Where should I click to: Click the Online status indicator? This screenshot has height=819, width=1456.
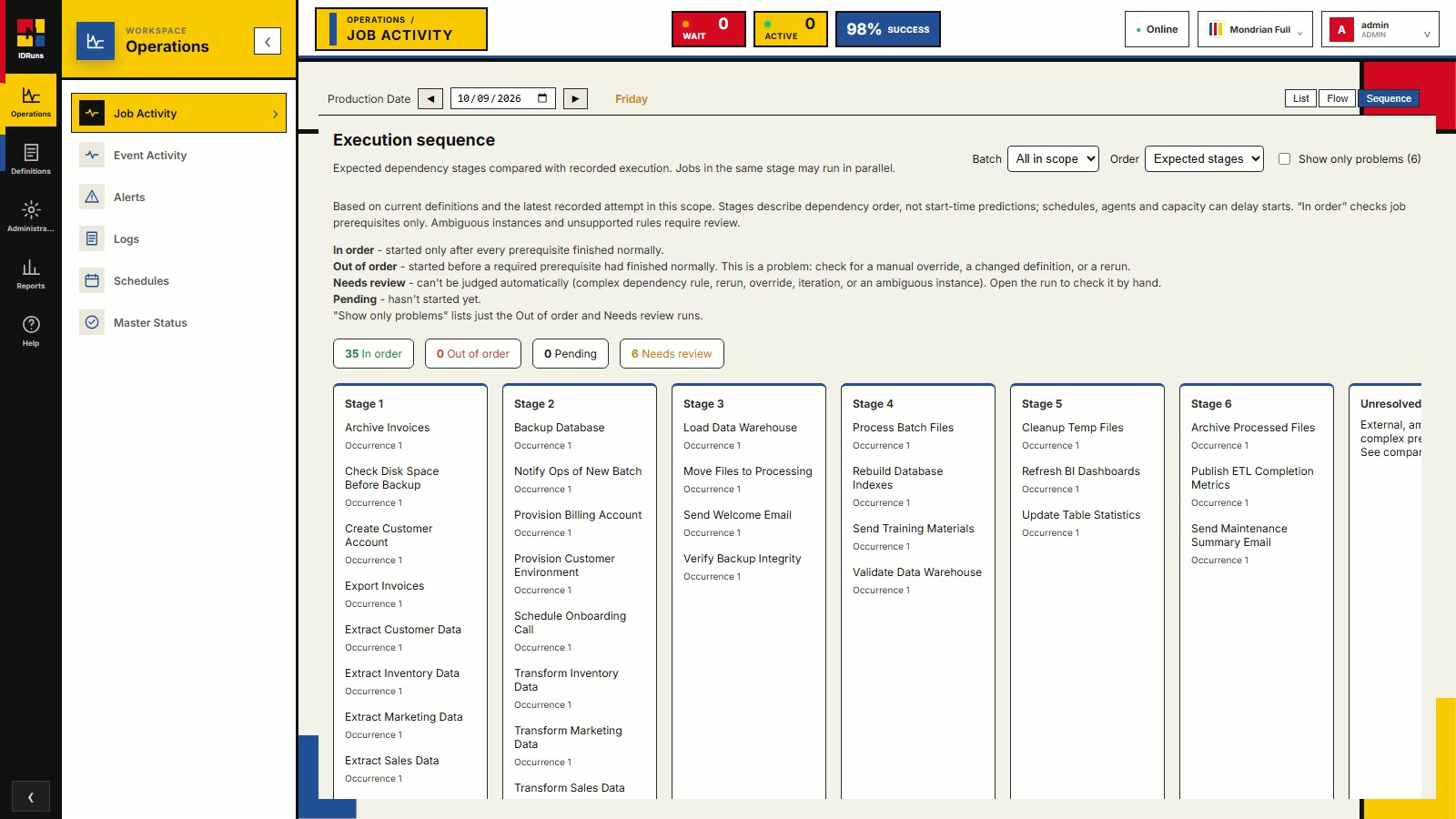(x=1158, y=29)
